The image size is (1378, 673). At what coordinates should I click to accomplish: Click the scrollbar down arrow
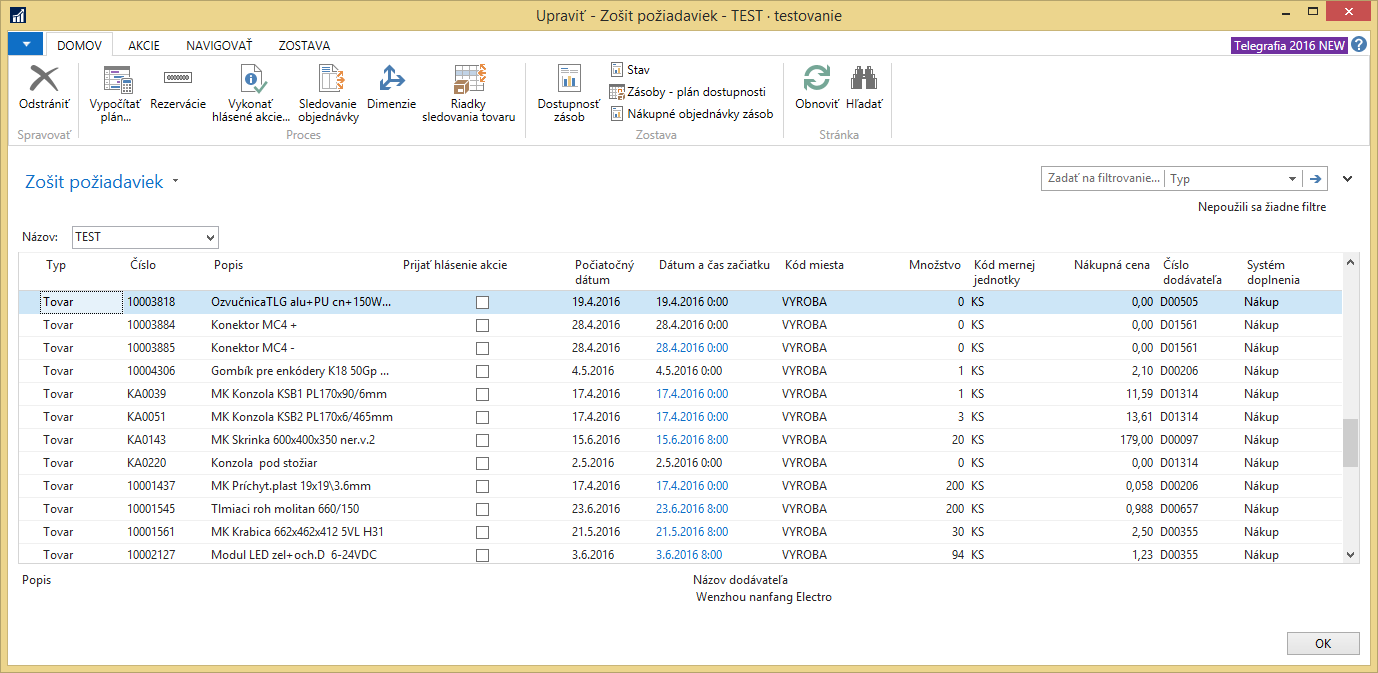1350,555
